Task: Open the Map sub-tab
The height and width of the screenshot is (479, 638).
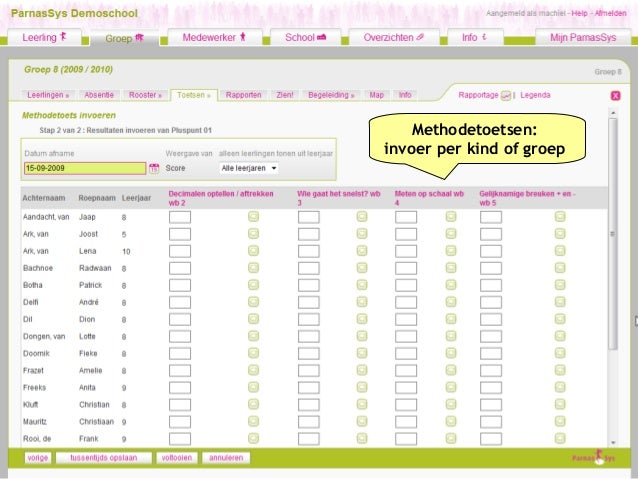Action: coord(376,95)
